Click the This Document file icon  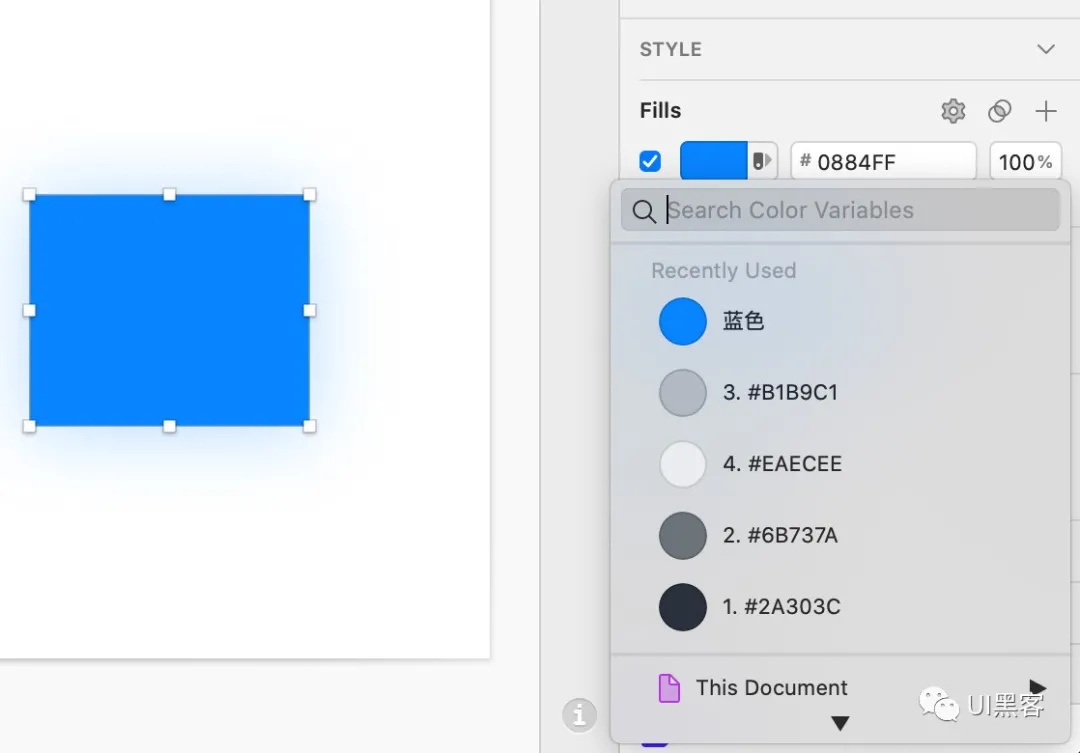[x=669, y=688]
